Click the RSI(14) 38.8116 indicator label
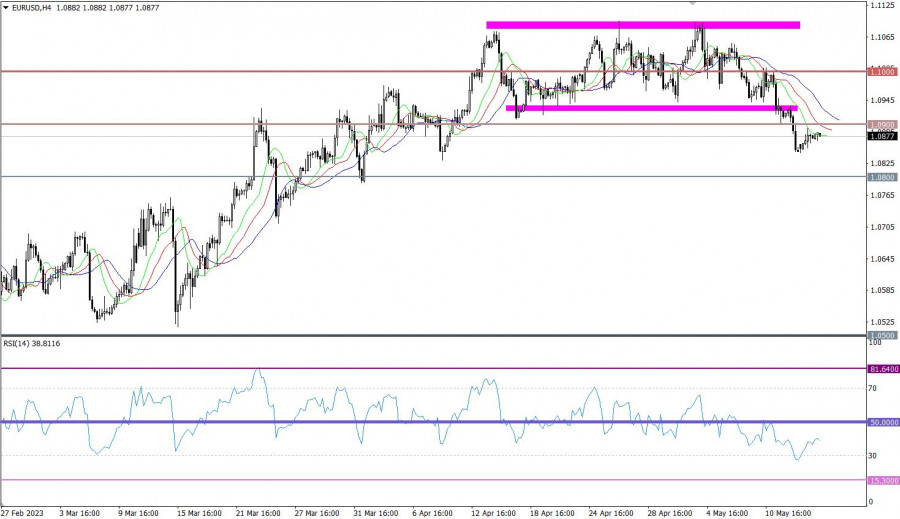 [x=32, y=343]
